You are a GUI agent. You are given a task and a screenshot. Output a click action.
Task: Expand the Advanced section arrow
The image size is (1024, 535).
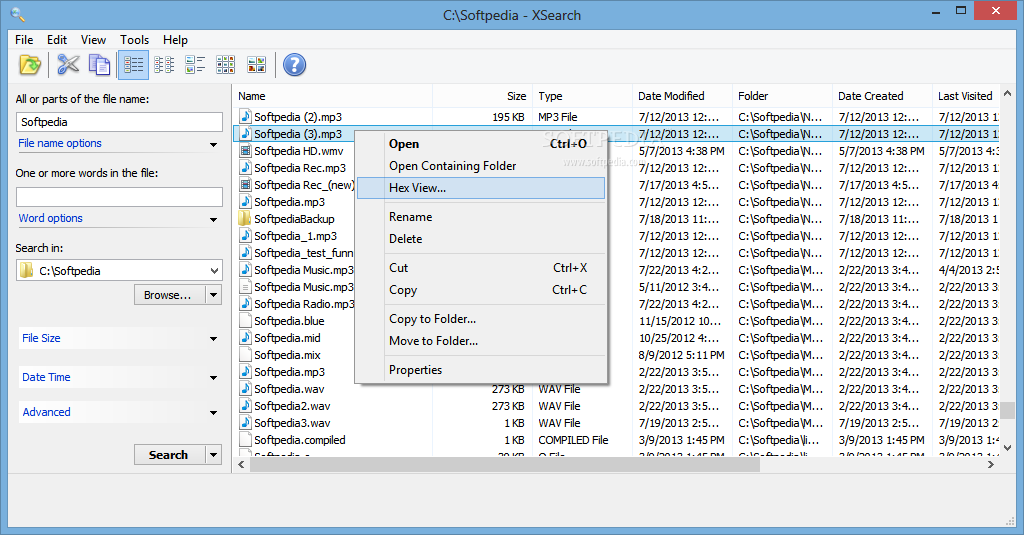pyautogui.click(x=214, y=413)
